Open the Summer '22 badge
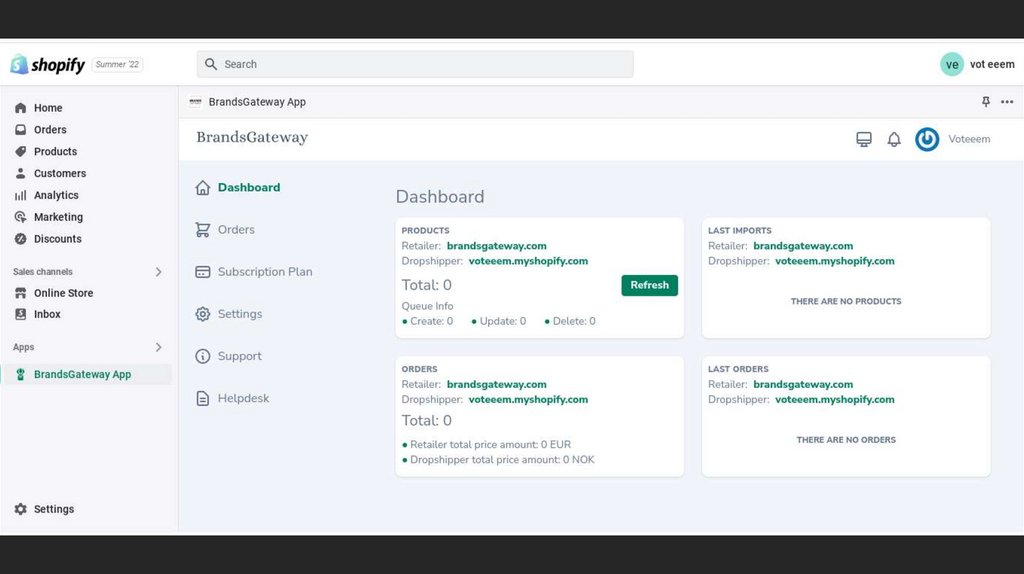Image resolution: width=1024 pixels, height=574 pixels. point(118,64)
